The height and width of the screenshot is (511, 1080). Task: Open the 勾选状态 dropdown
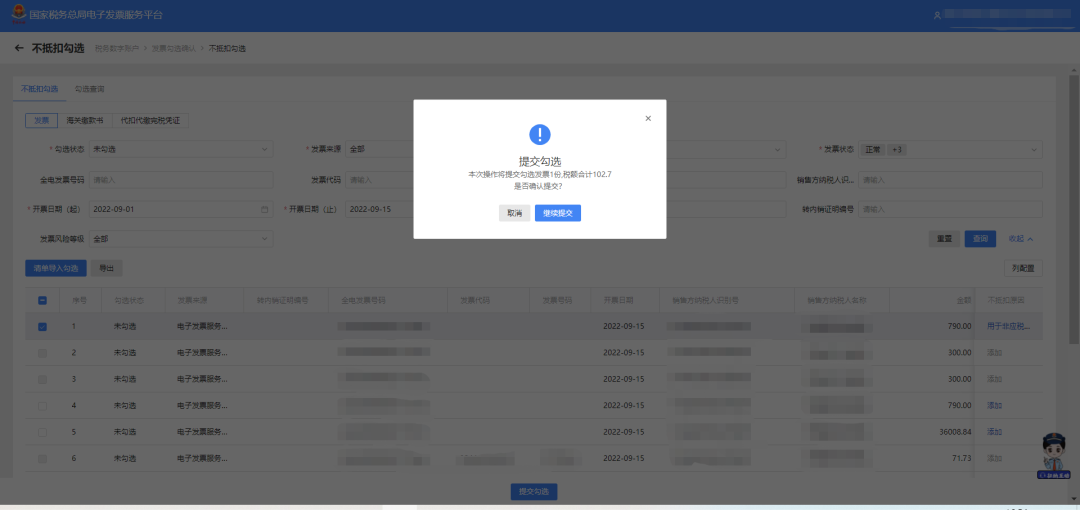click(x=180, y=149)
